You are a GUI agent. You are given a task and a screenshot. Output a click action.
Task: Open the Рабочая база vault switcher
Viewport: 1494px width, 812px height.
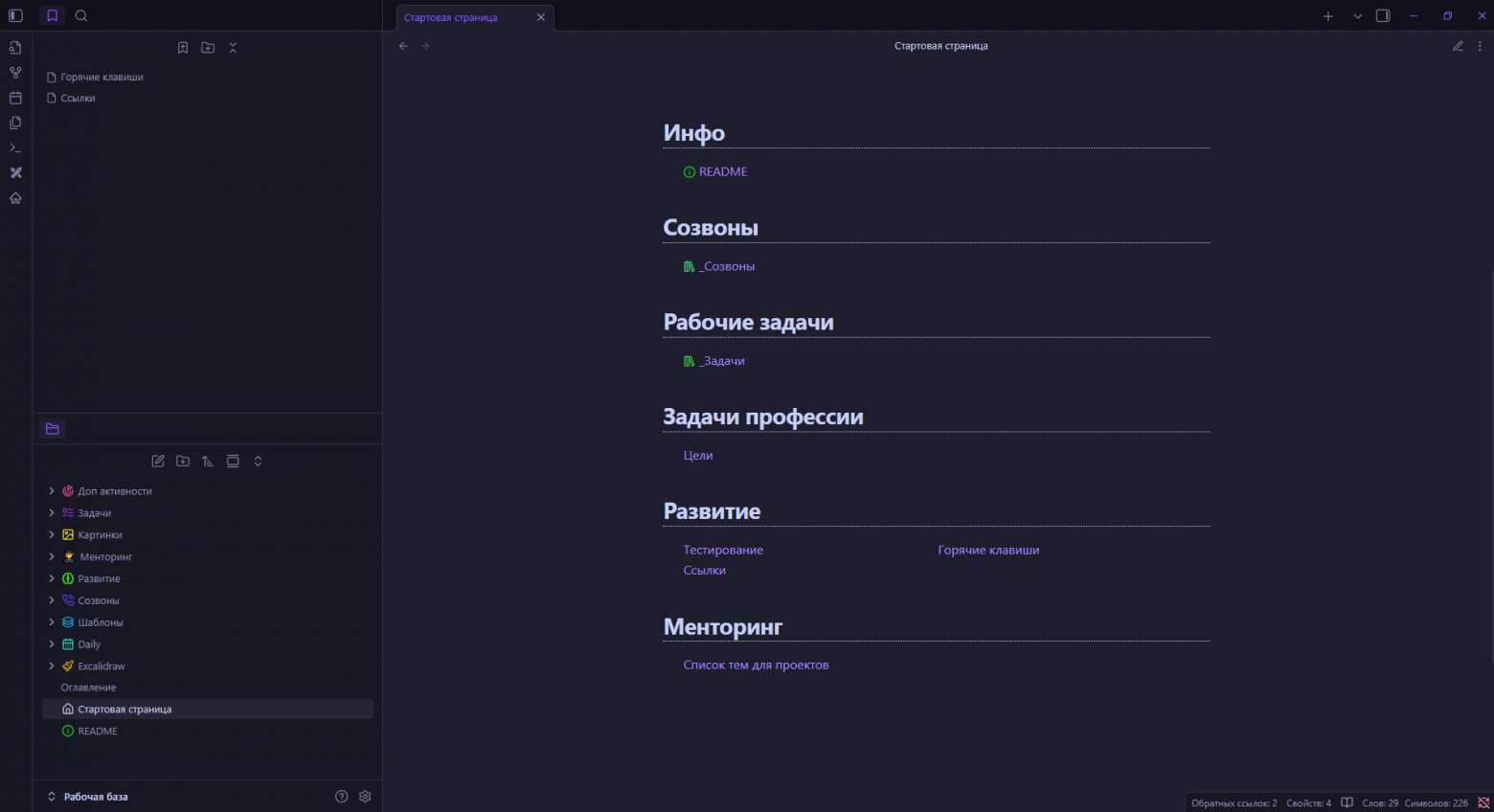point(88,797)
